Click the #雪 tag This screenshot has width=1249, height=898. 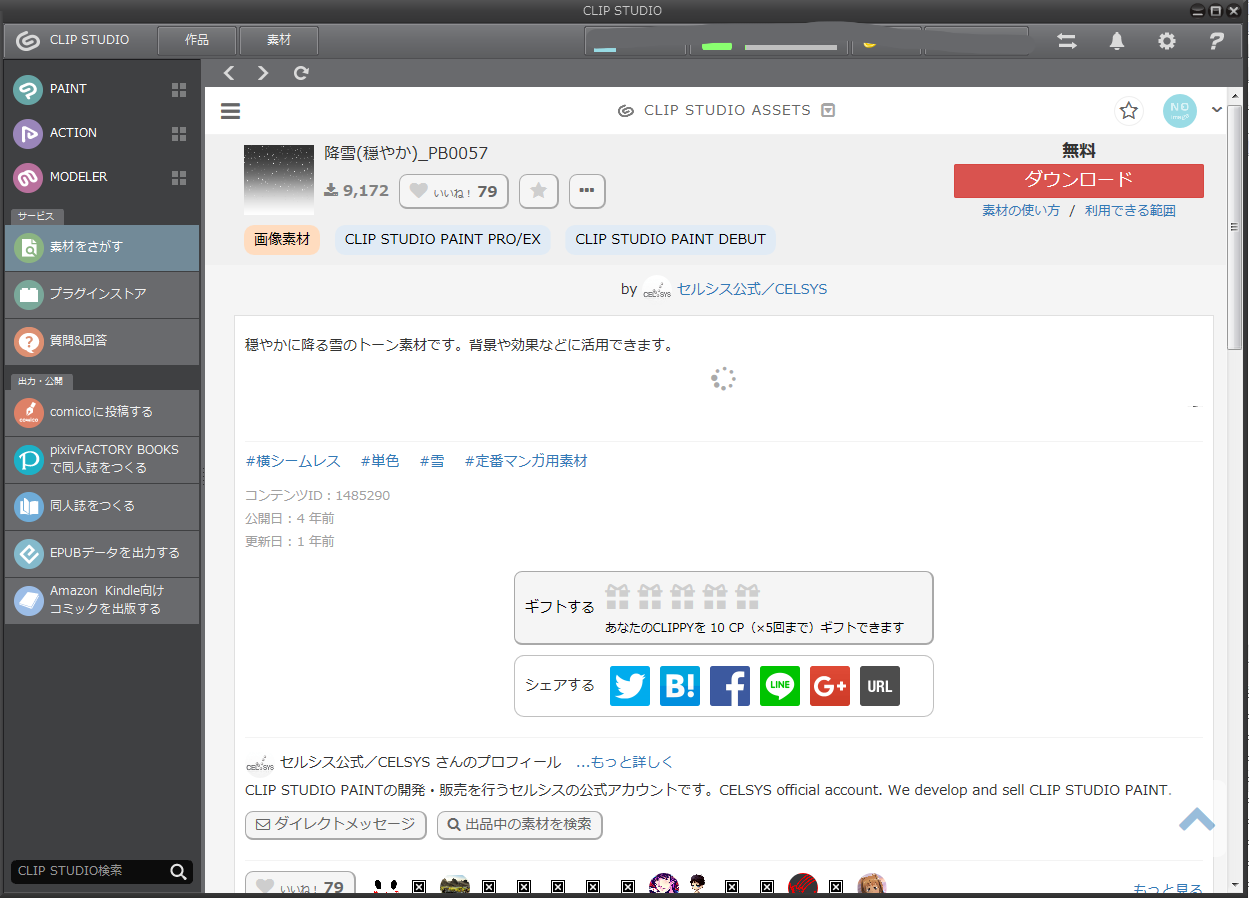(x=432, y=461)
